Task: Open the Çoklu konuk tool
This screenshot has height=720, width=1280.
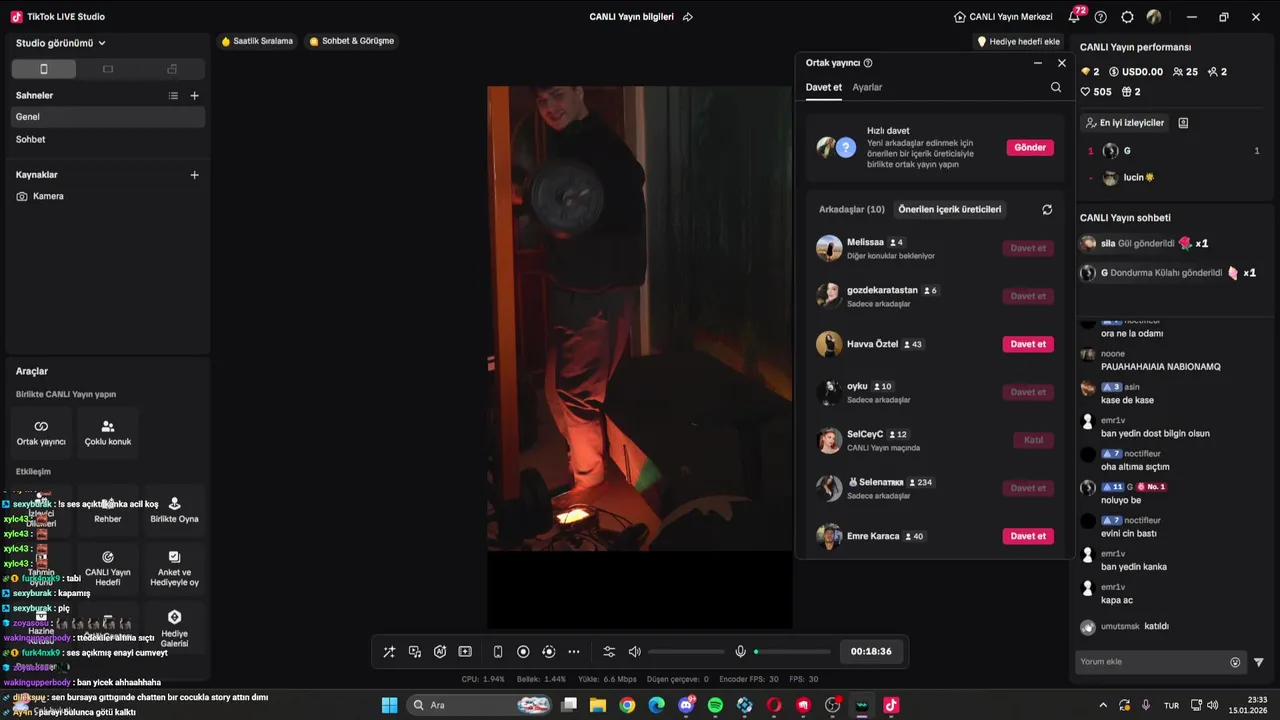Action: tap(108, 432)
